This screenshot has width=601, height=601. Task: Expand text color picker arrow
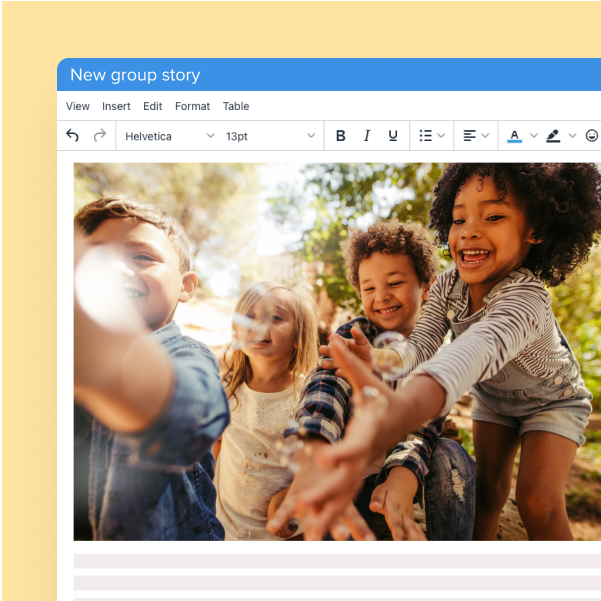[x=534, y=136]
